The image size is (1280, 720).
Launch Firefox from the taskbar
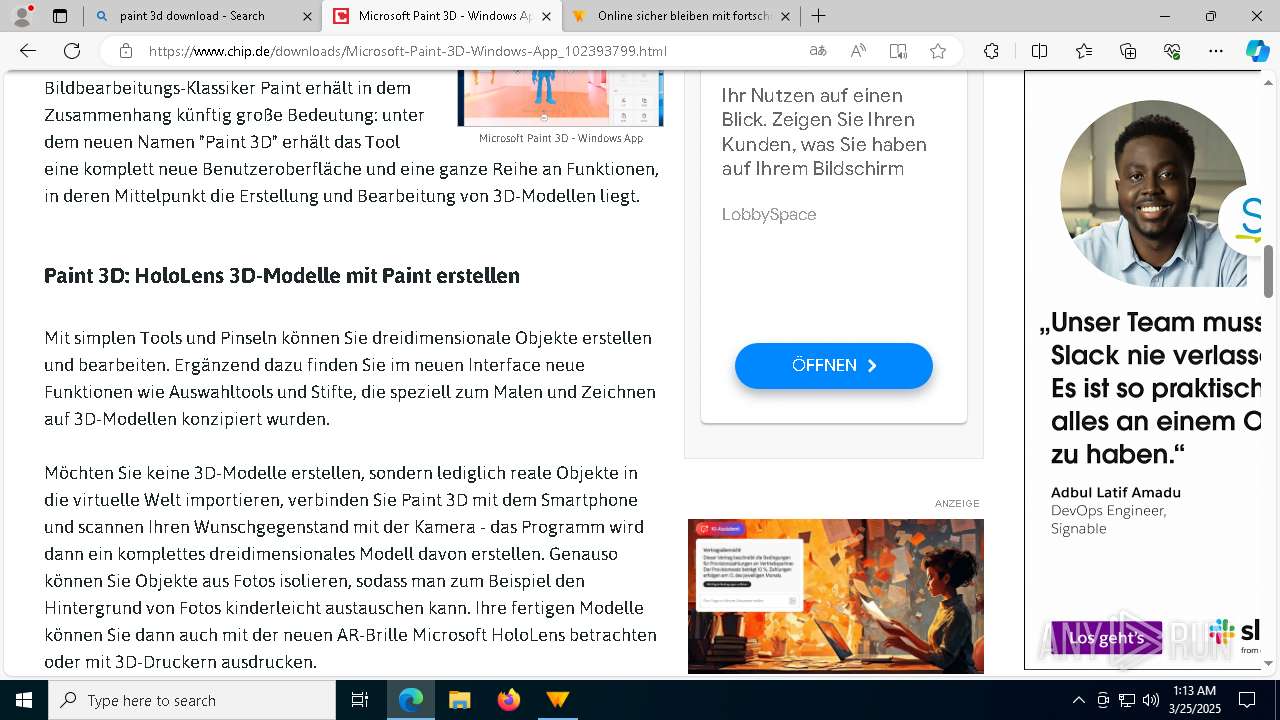(x=508, y=700)
